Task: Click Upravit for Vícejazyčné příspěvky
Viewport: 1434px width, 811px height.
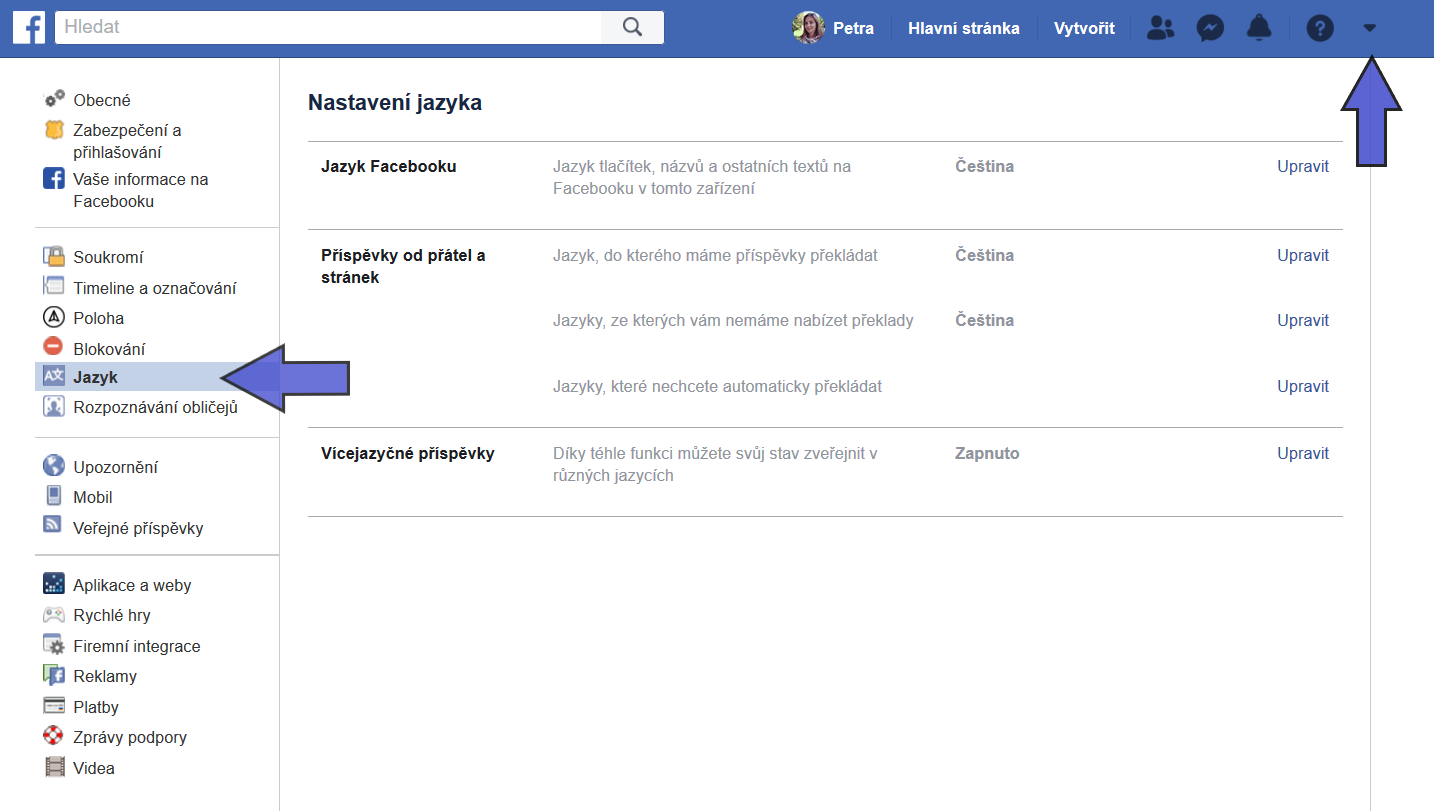Action: 1302,454
